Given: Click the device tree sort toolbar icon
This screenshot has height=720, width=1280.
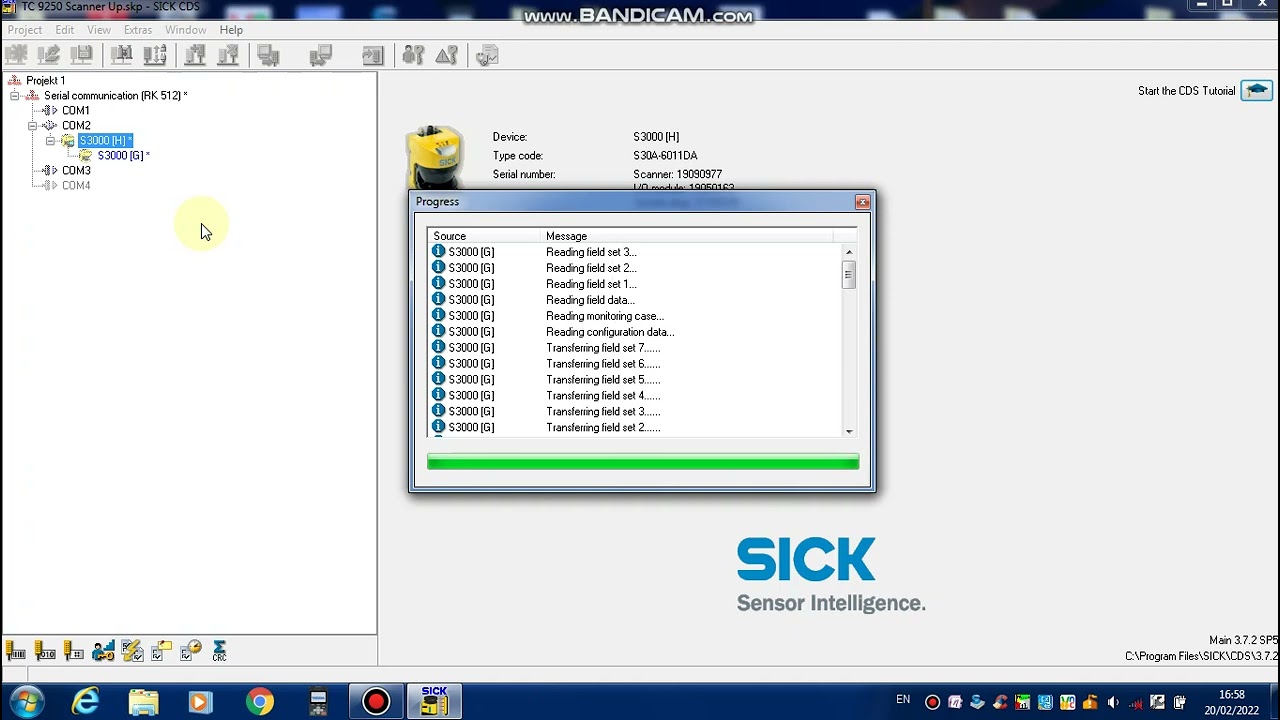Looking at the screenshot, I should [155, 56].
